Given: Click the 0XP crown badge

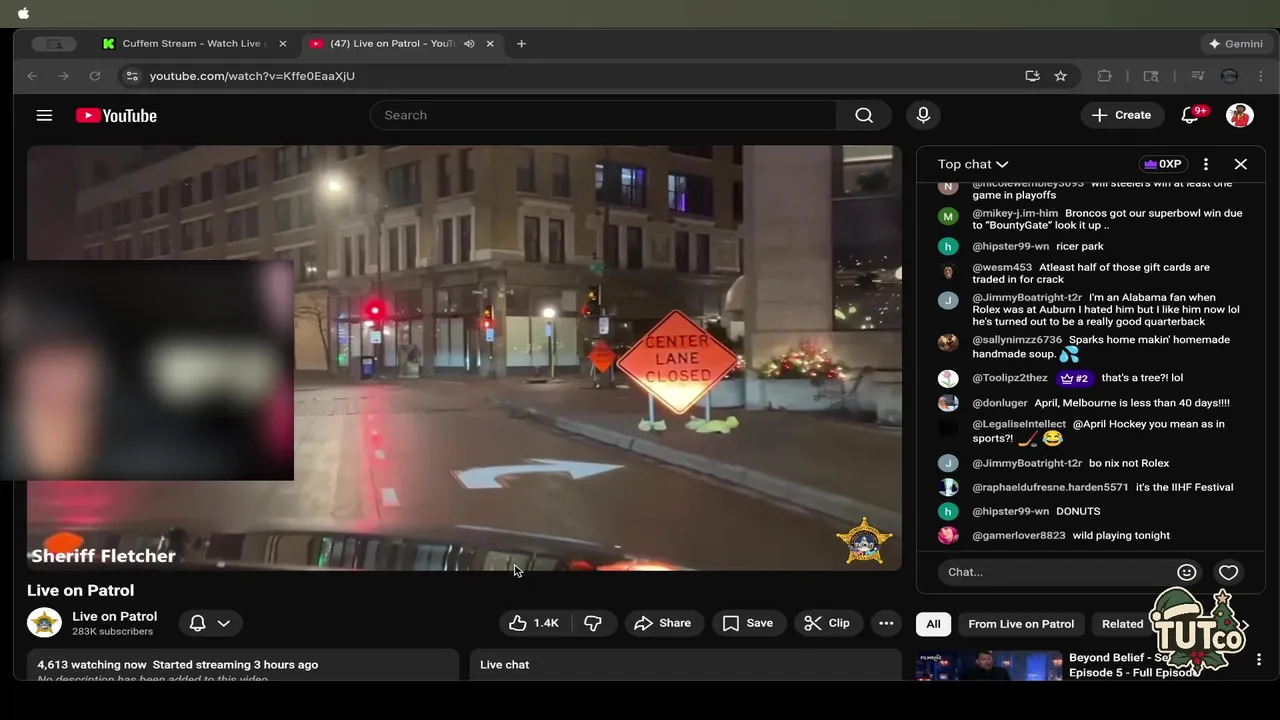Looking at the screenshot, I should click(x=1163, y=164).
